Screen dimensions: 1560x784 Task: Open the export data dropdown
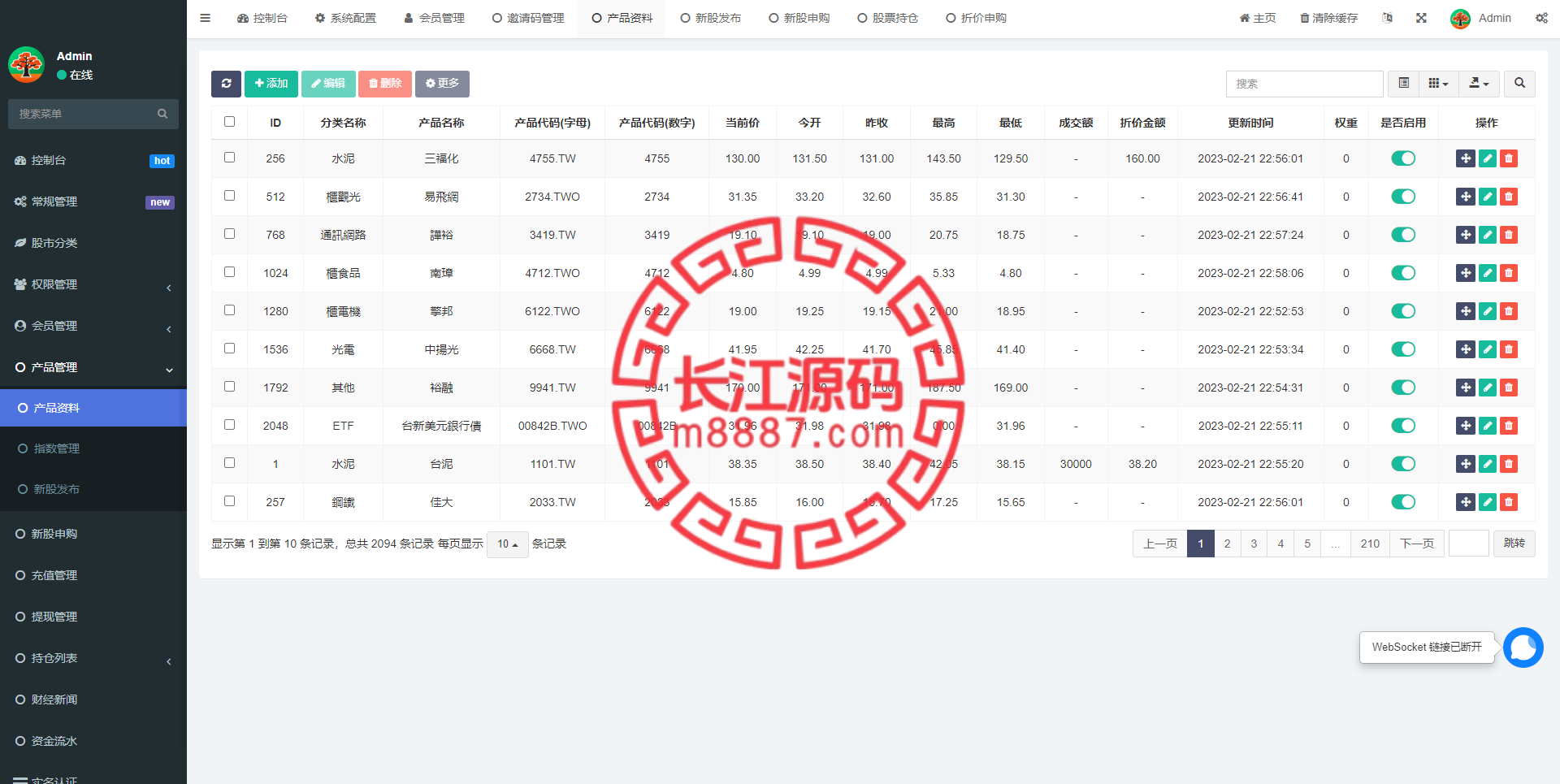(1479, 84)
